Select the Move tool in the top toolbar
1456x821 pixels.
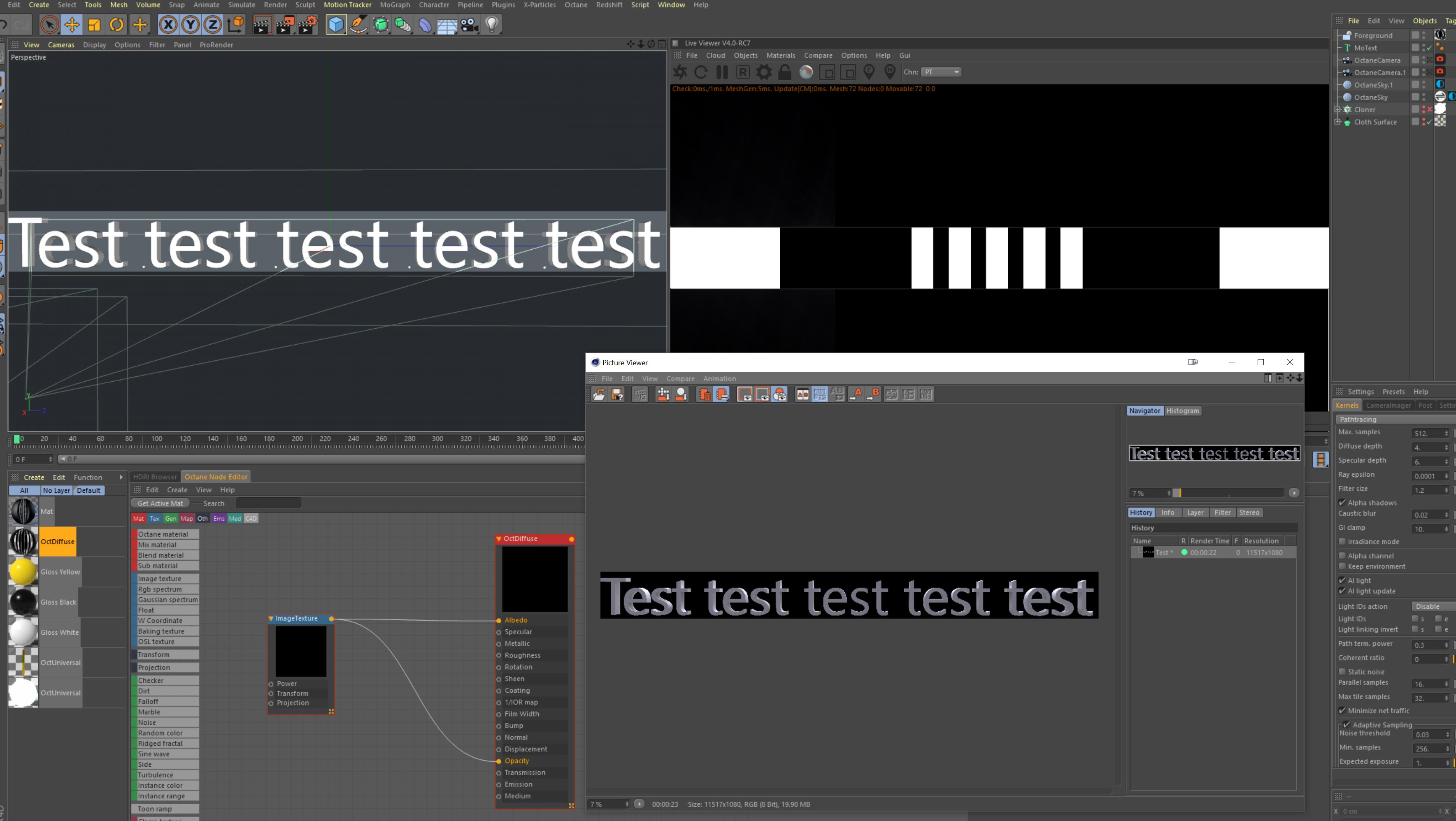[72, 25]
